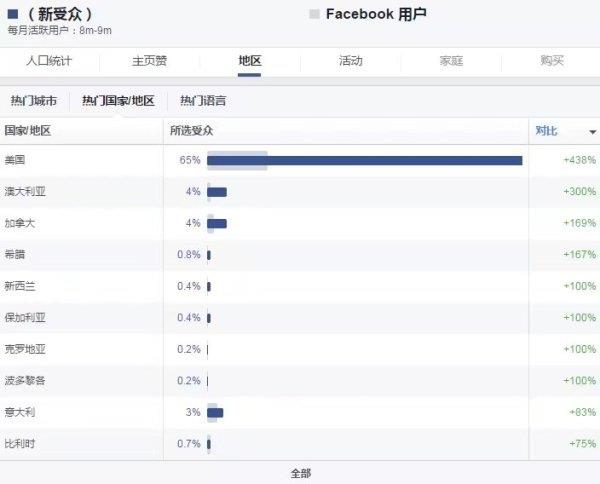Select the 热门城市 sub-tab
The image size is (600, 484).
pyautogui.click(x=34, y=101)
